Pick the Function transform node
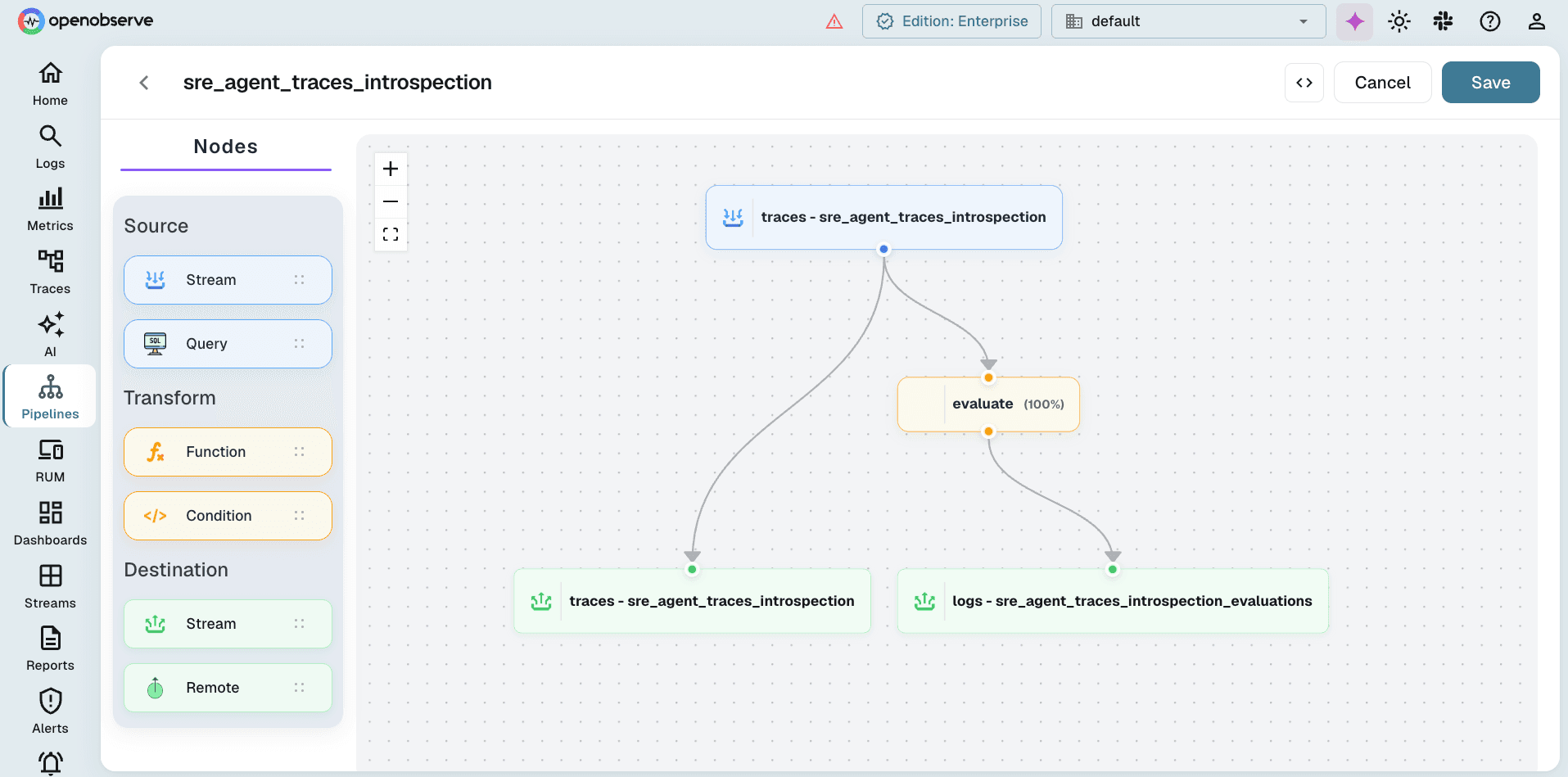The image size is (1568, 777). [x=228, y=452]
